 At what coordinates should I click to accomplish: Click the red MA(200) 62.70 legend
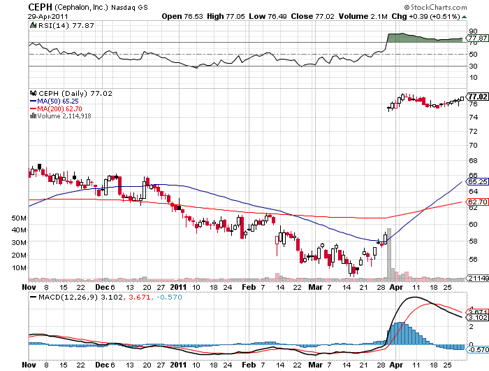56,109
